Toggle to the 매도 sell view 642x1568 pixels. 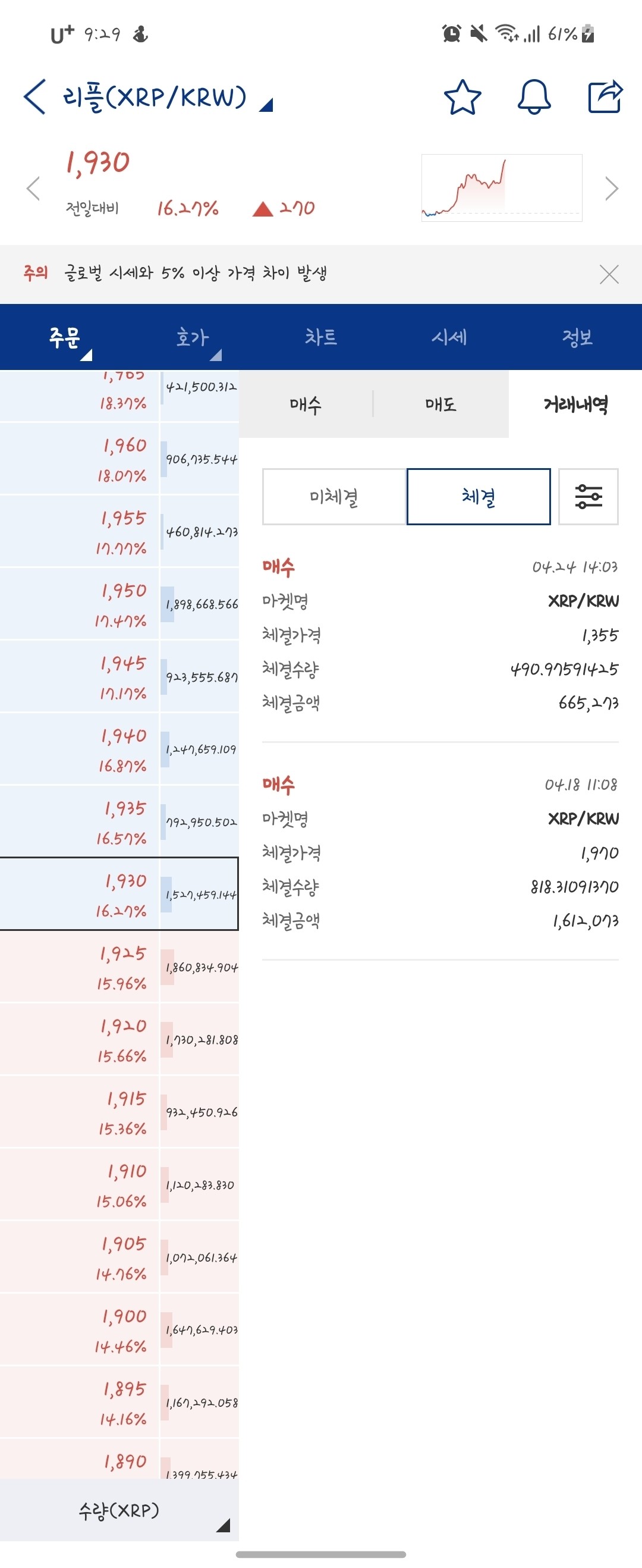coord(439,404)
